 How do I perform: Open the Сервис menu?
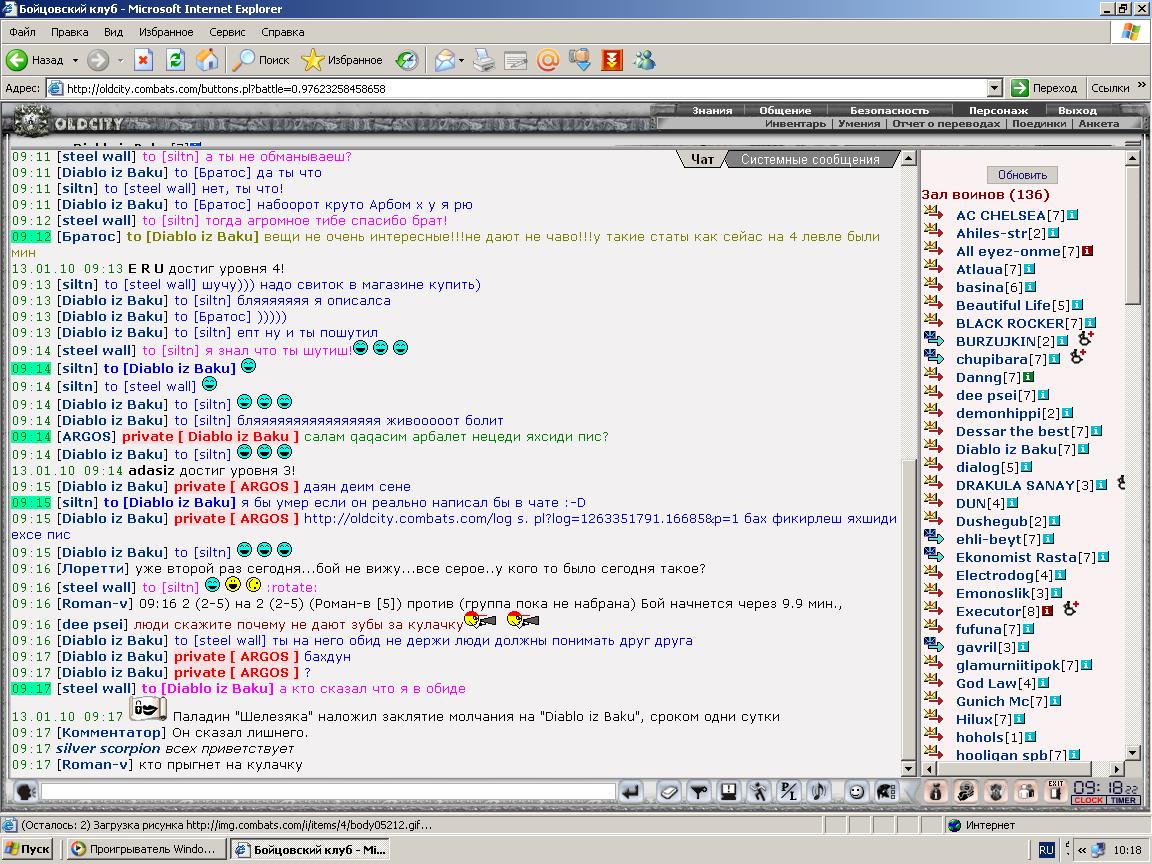coord(227,32)
